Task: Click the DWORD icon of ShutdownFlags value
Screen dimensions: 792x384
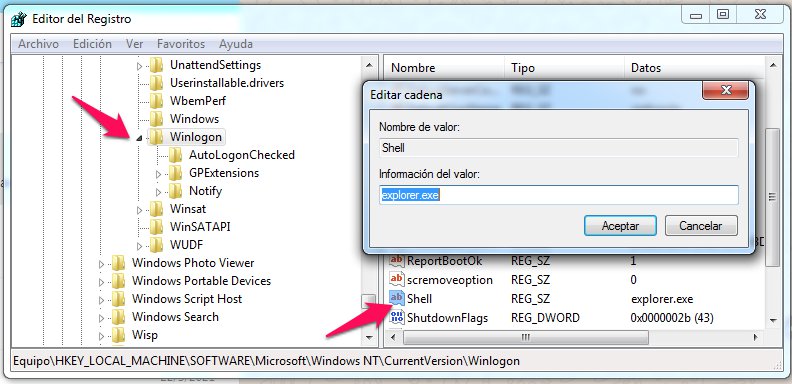Action: [x=397, y=318]
